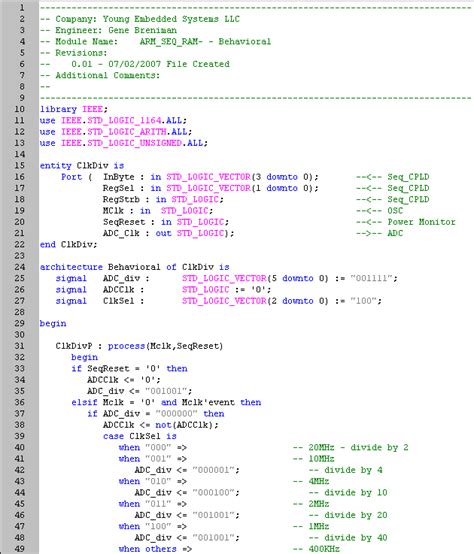Screen dimensions: 474x554
Task: Click the 'ClkDivP : process(Mclk,SeqReset)' line
Action: [139, 346]
